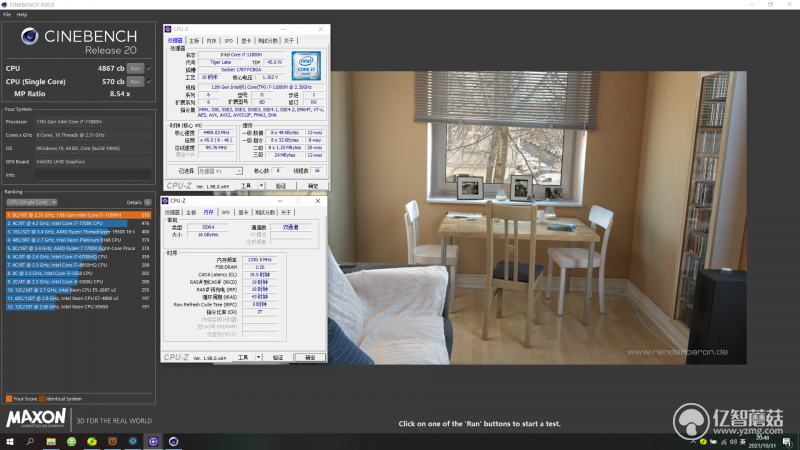800x450 pixels.
Task: Open the Cinebench File menu
Action: click(x=7, y=15)
